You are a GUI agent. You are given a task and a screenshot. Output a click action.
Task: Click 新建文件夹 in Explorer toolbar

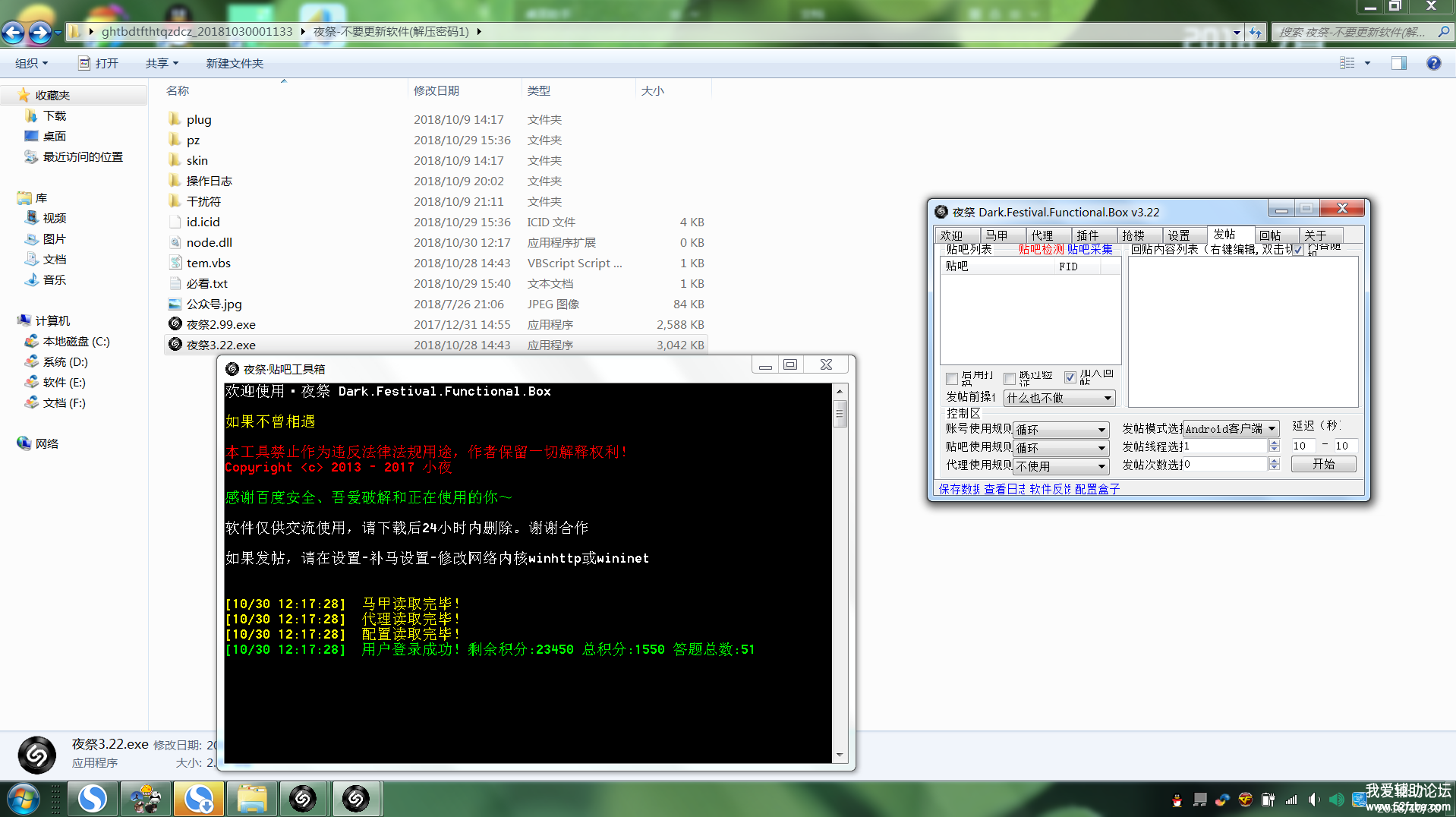(x=235, y=63)
